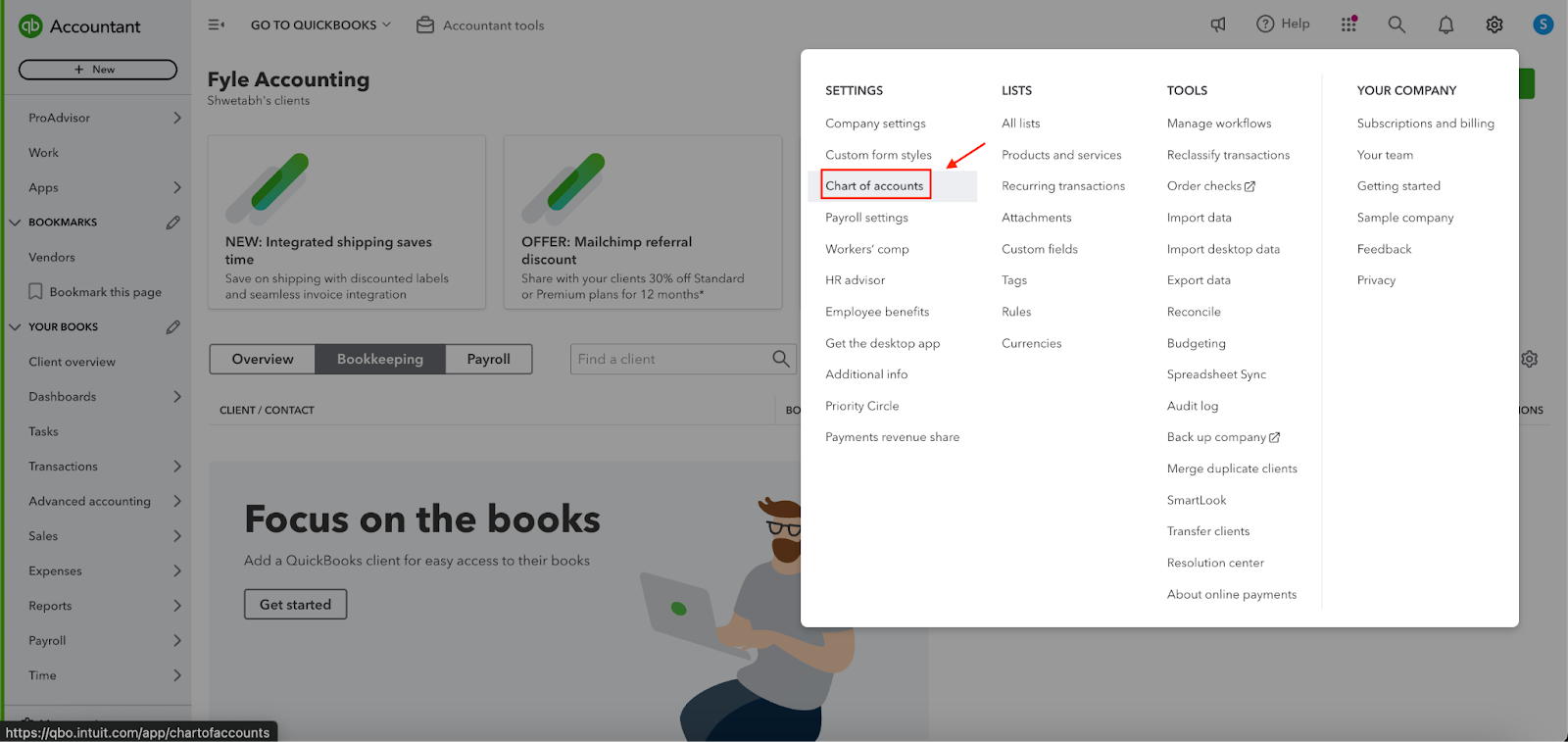Expand the Expenses submenu arrow

tap(177, 570)
